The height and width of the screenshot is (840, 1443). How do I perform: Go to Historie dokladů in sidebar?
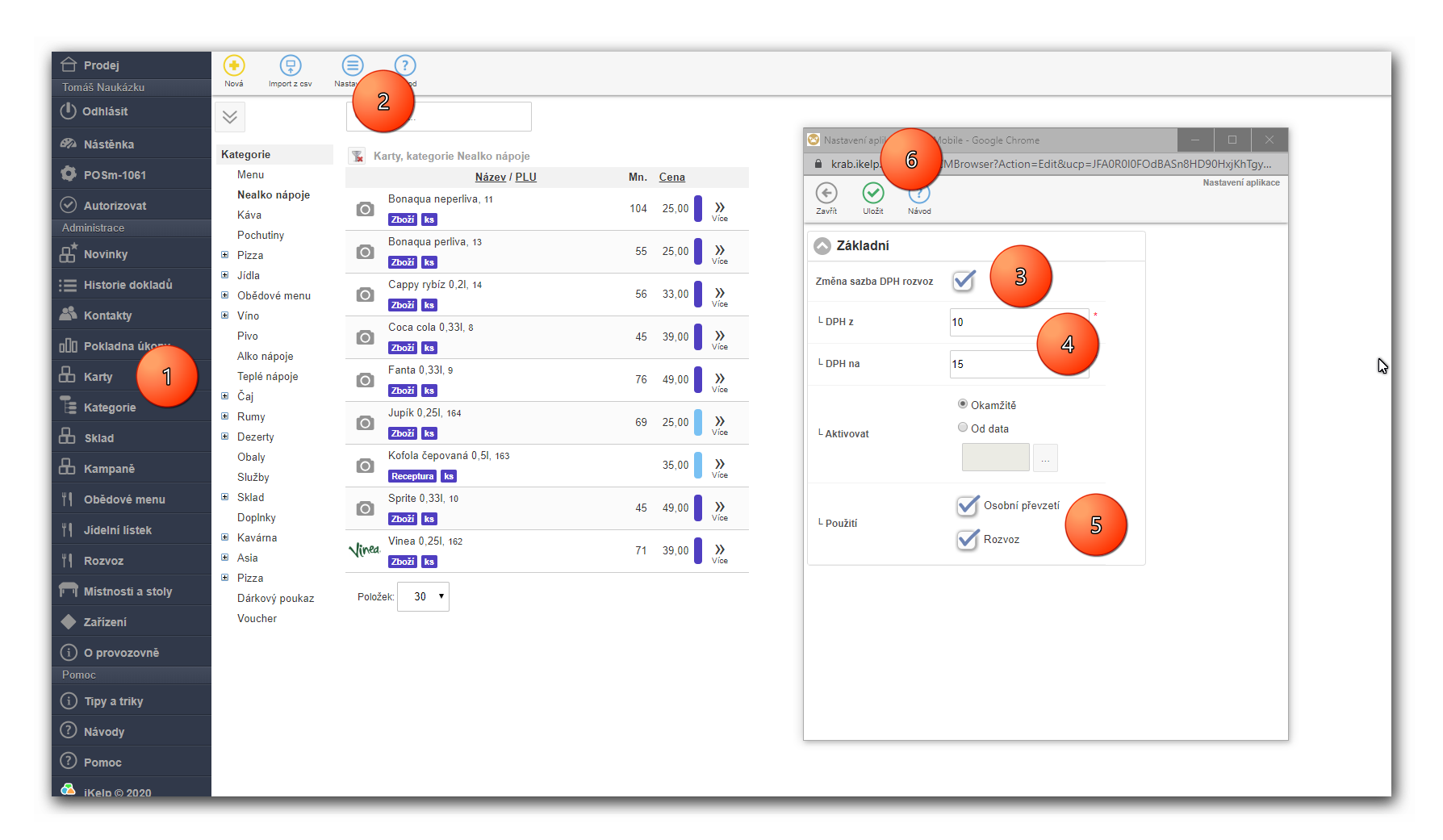click(x=128, y=285)
